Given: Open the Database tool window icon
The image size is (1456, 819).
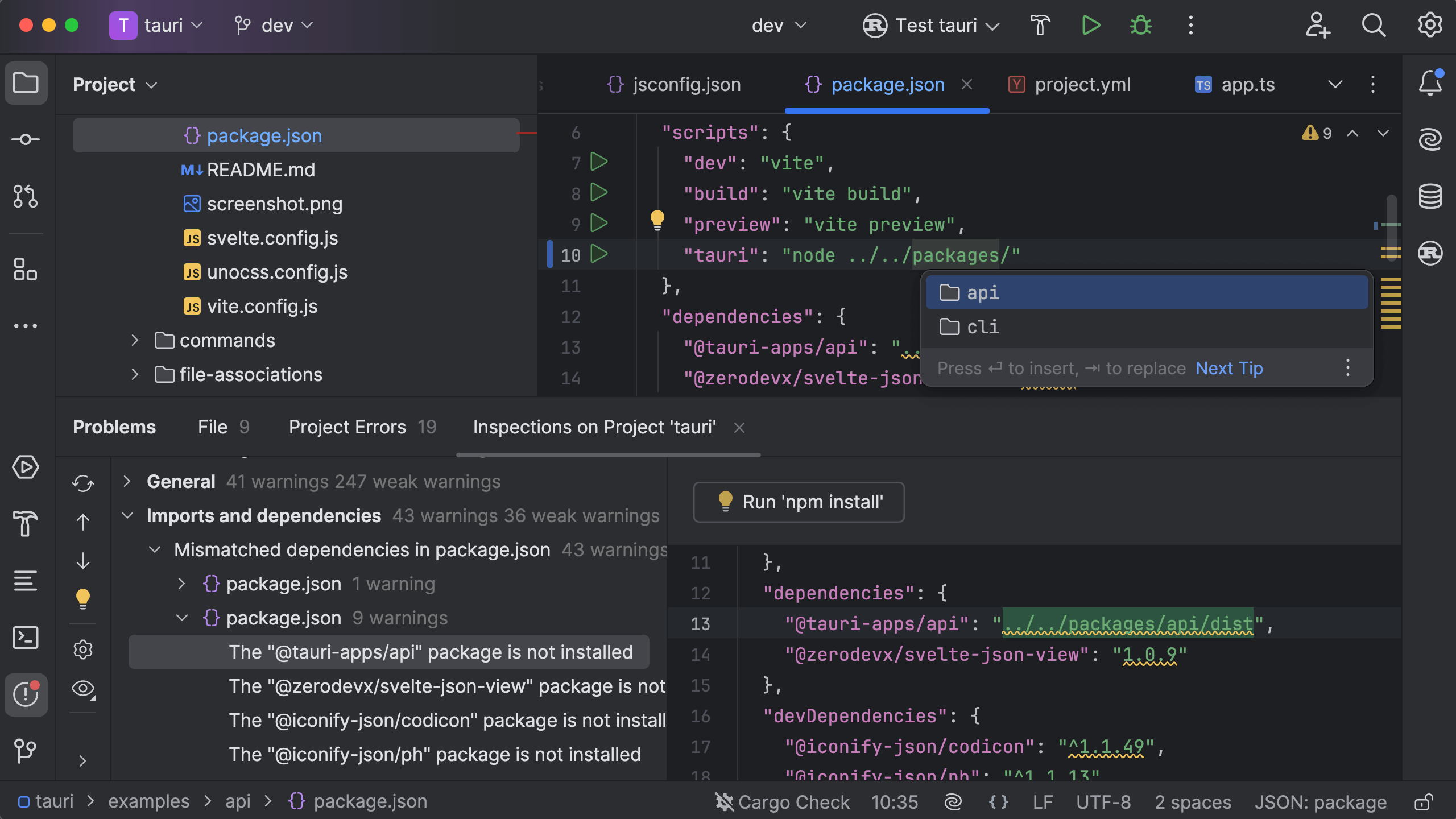Looking at the screenshot, I should (x=1430, y=196).
